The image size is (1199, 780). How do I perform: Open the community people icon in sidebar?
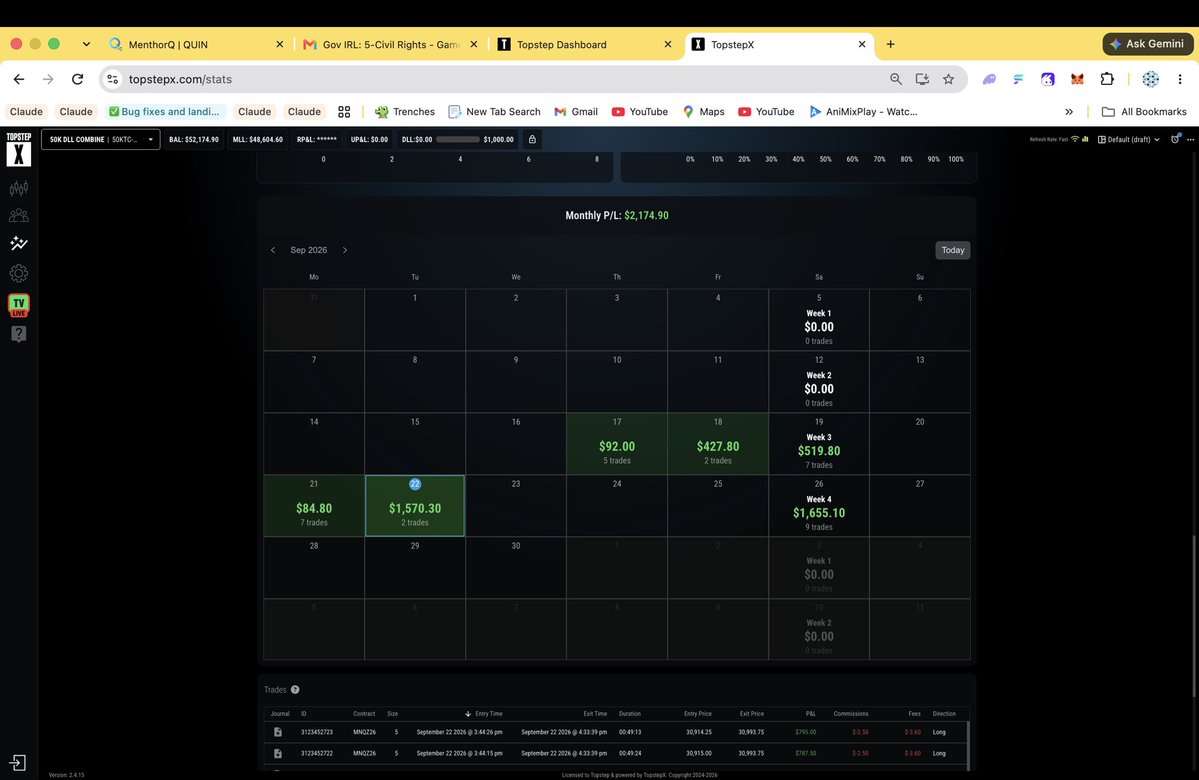click(18, 216)
